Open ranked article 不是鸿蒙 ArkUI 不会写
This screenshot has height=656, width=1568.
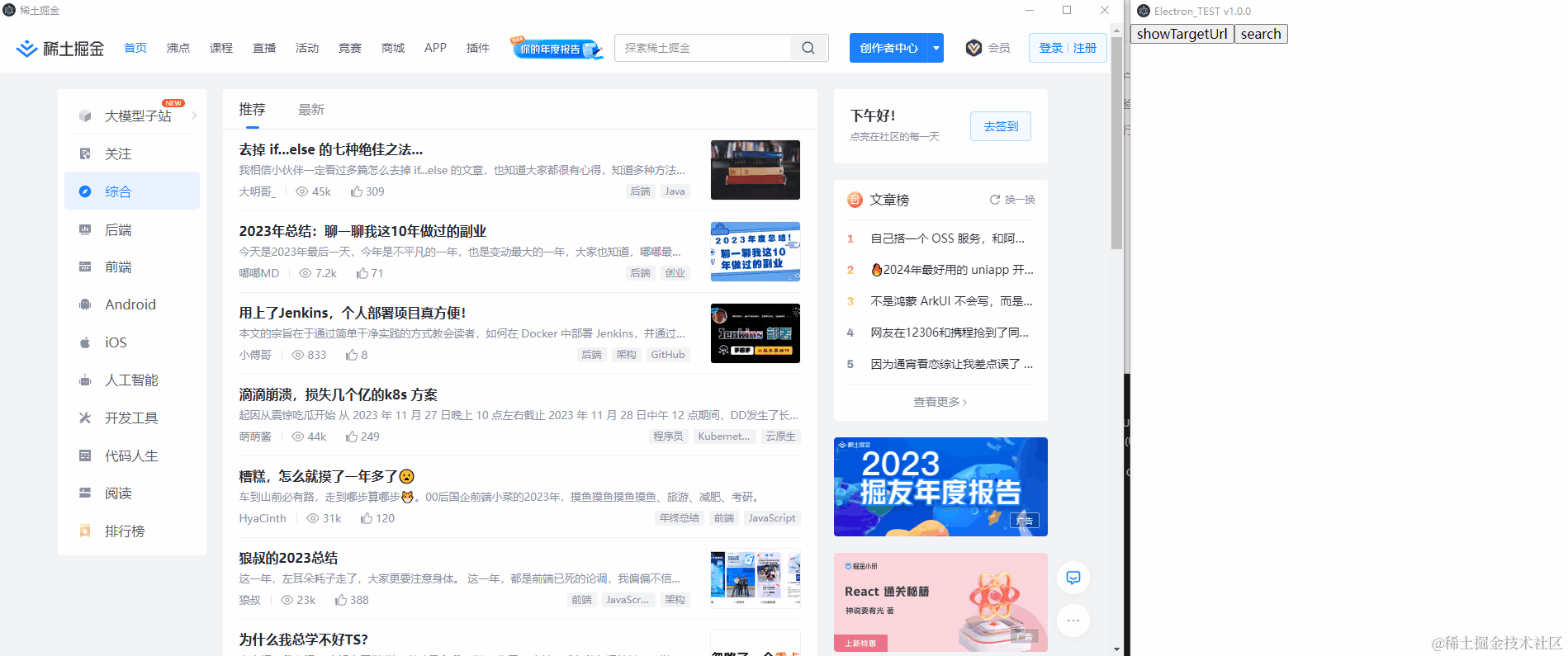tap(952, 301)
